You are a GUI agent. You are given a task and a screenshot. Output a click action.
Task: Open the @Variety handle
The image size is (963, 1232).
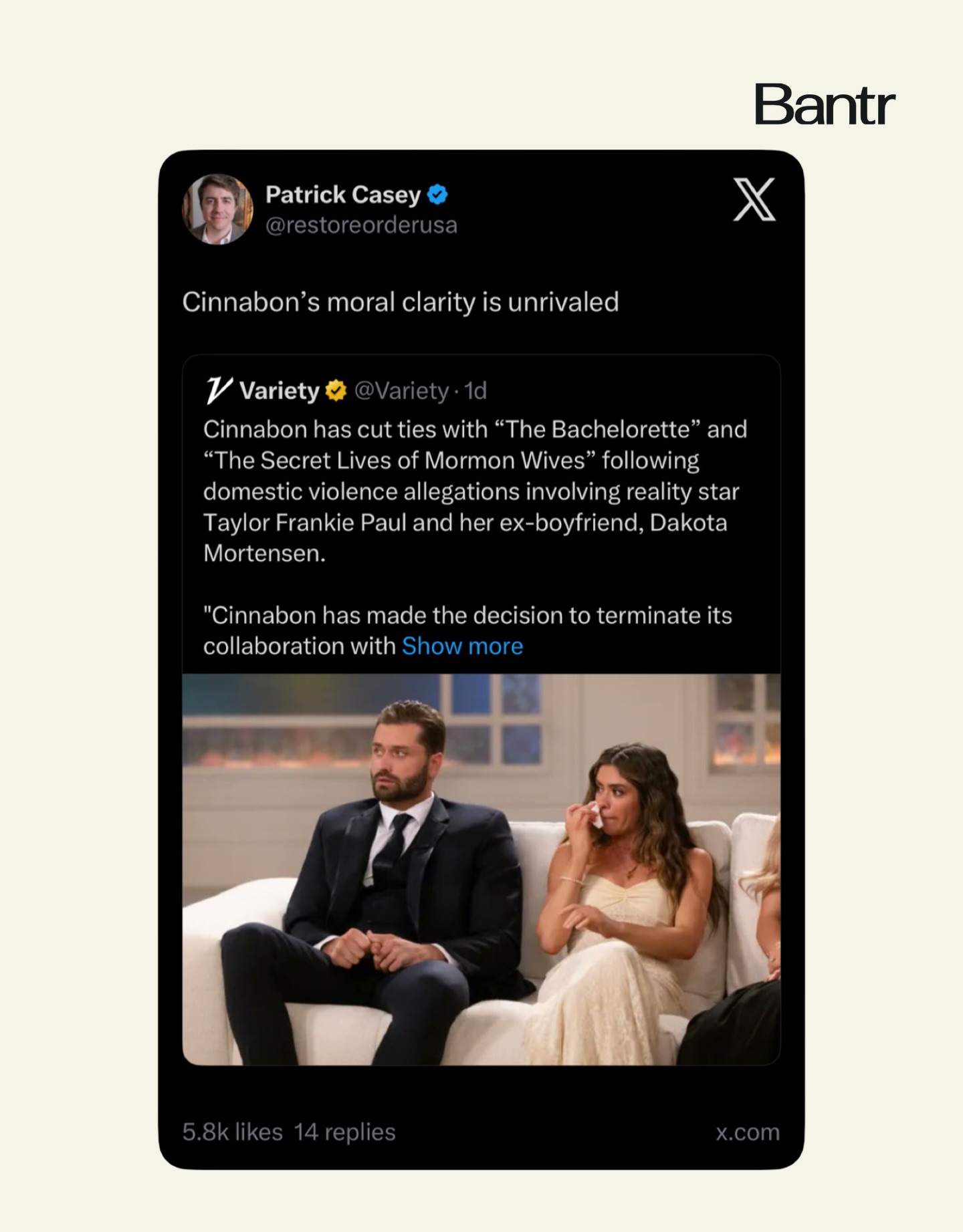tap(401, 390)
